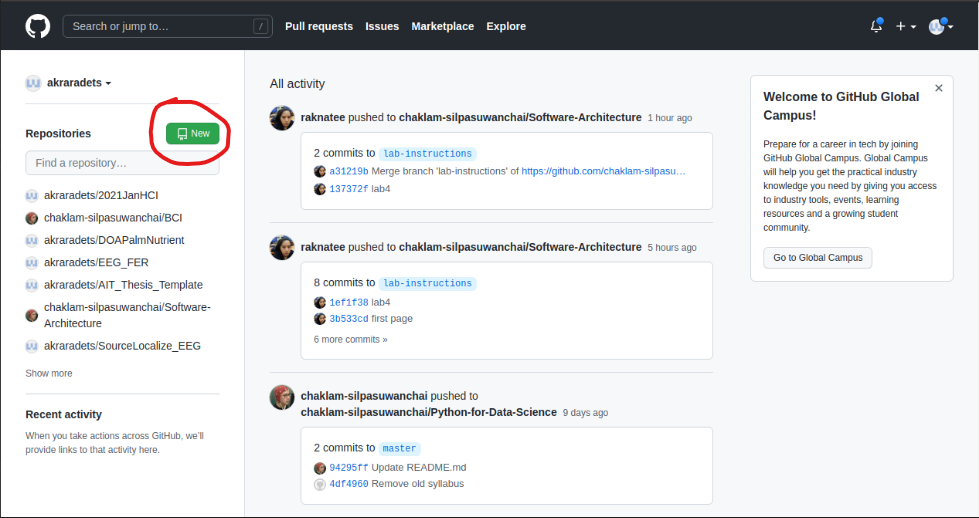Go to Pull requests in the header
This screenshot has width=979, height=518.
click(318, 26)
